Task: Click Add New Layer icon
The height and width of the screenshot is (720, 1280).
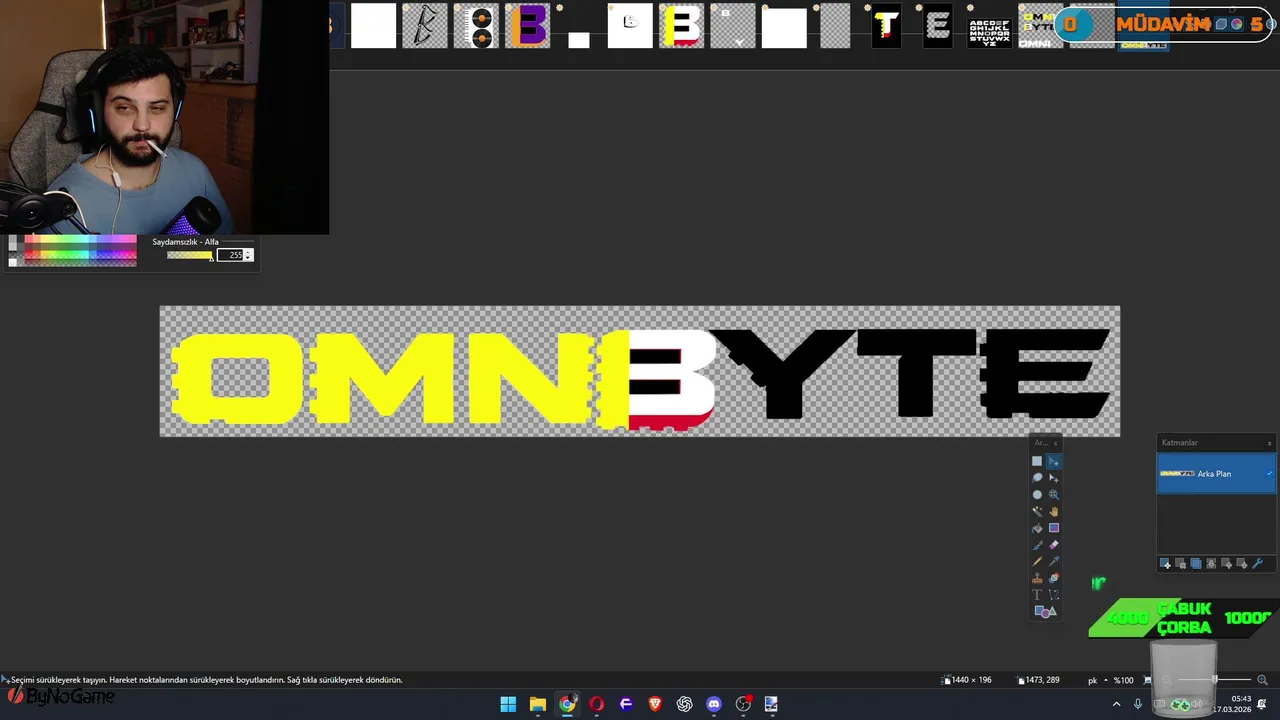Action: point(1165,564)
